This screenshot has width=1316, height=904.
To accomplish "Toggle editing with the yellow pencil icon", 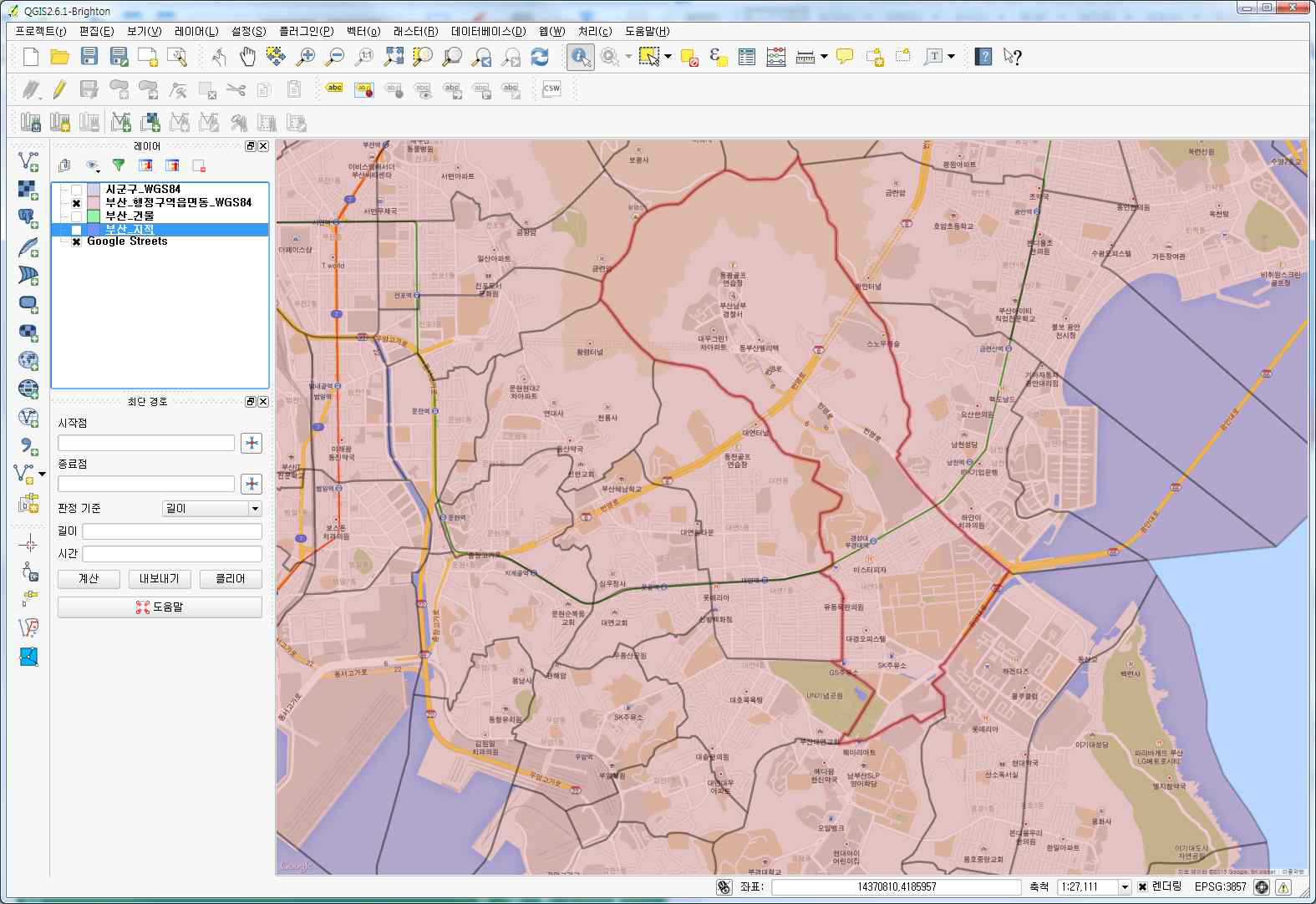I will 59,89.
